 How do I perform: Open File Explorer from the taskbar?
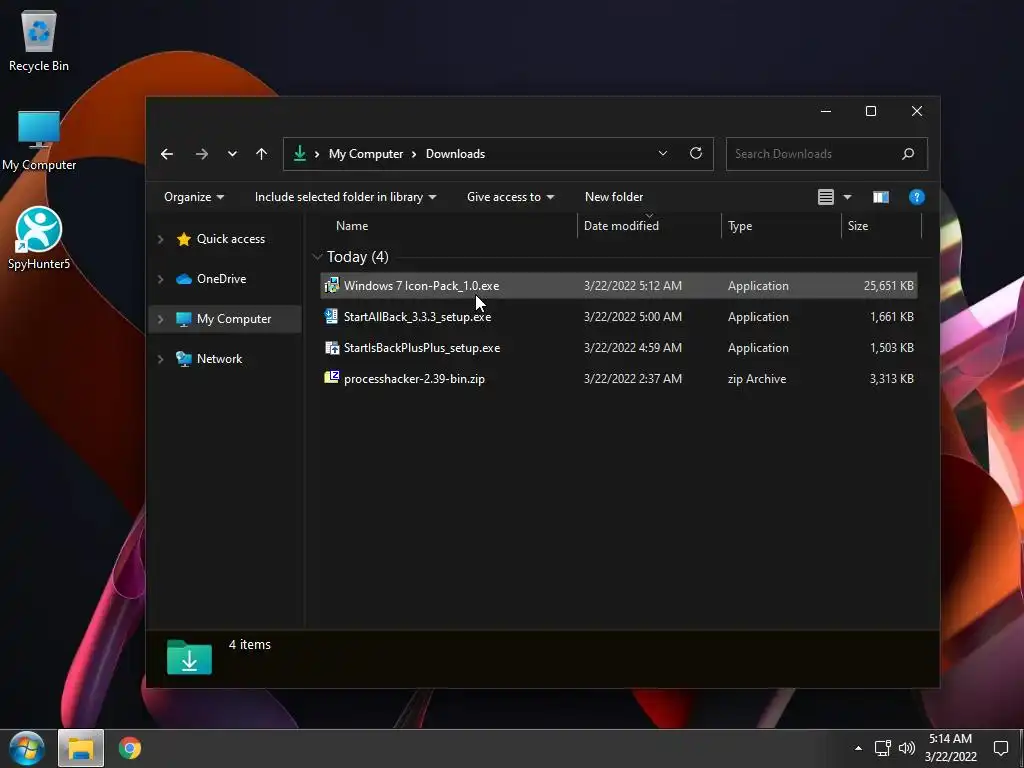(81, 748)
